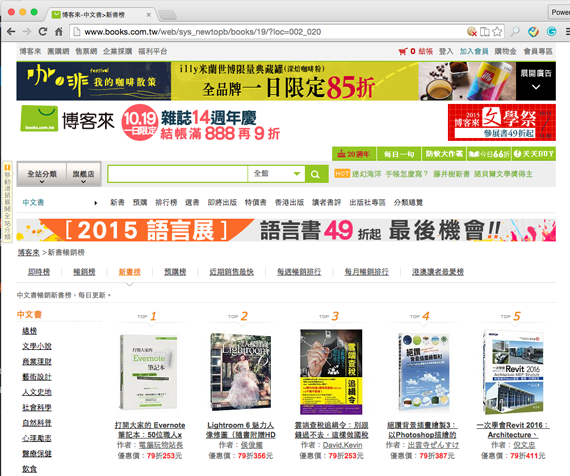Viewport: 570px width, 476px height.
Task: Expand the 旗艦店 menu
Action: click(83, 175)
